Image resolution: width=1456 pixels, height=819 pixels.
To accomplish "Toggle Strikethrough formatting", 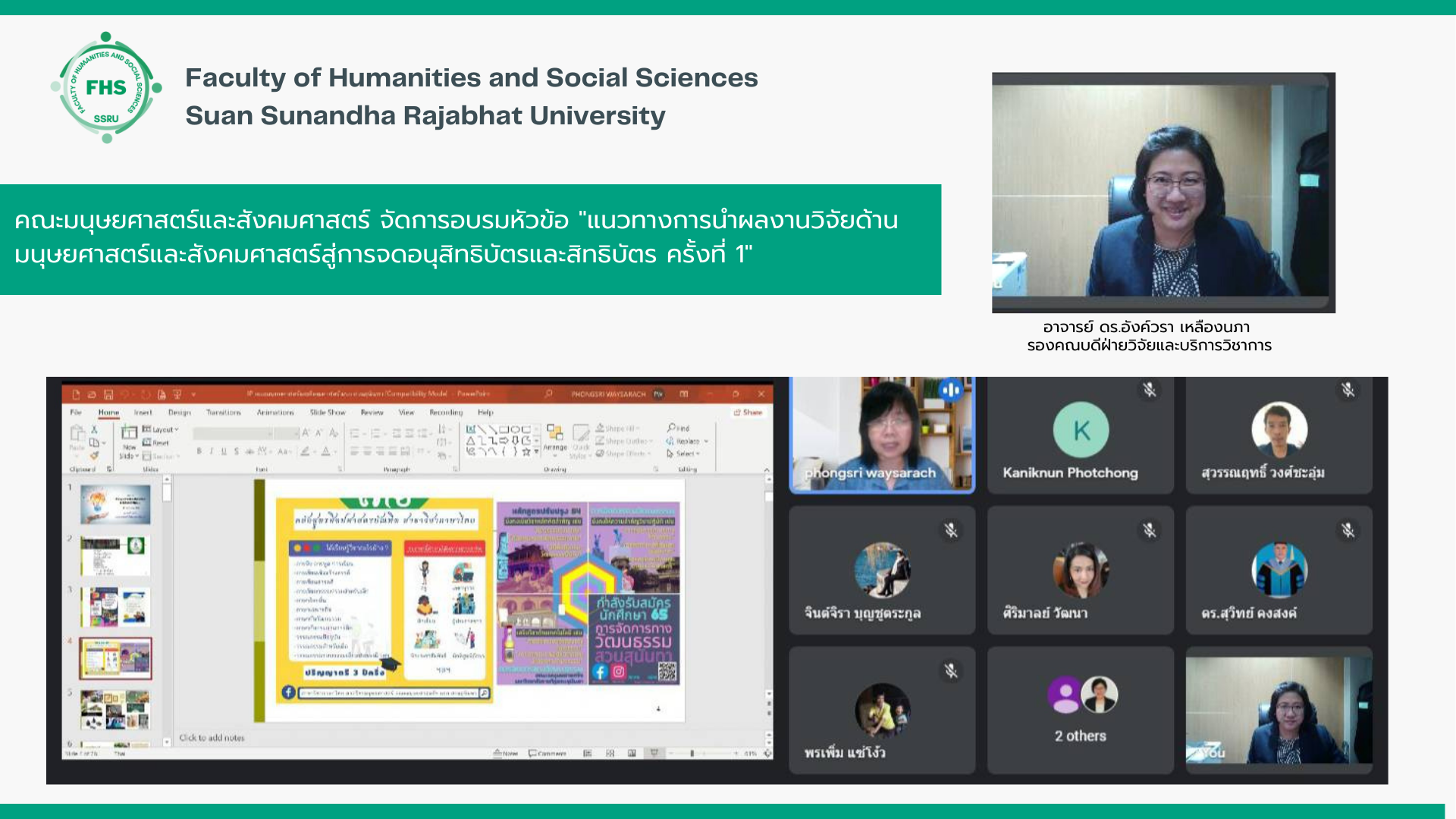I will 249,451.
